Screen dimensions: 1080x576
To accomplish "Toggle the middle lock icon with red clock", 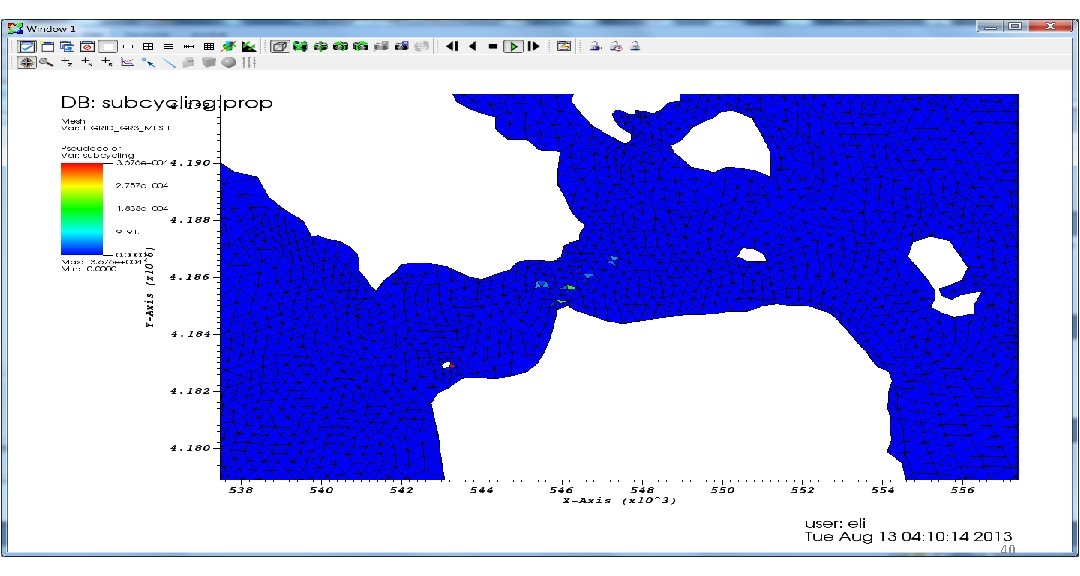I will [x=616, y=47].
